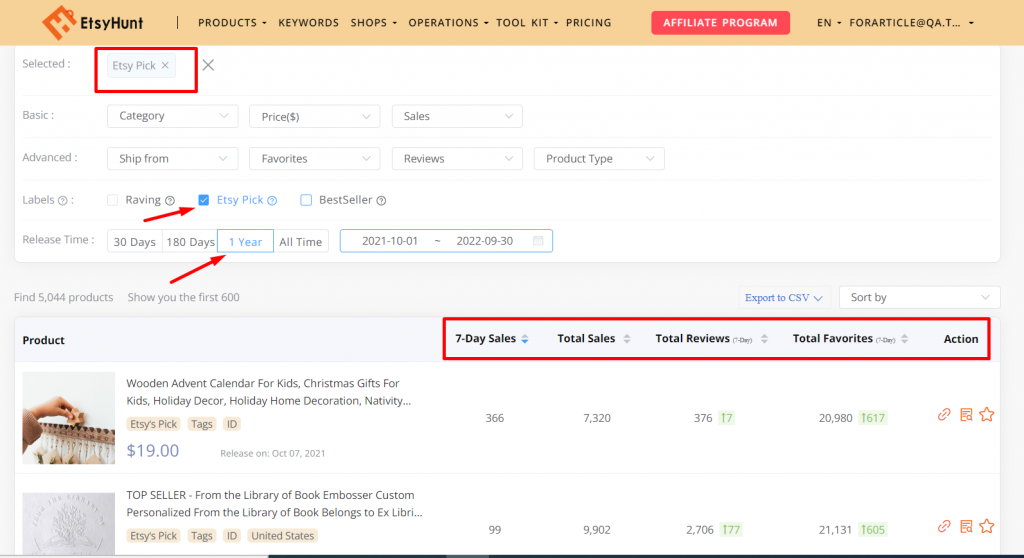This screenshot has height=558, width=1024.
Task: Remove the Etsy Pick selected tag
Action: pos(165,65)
